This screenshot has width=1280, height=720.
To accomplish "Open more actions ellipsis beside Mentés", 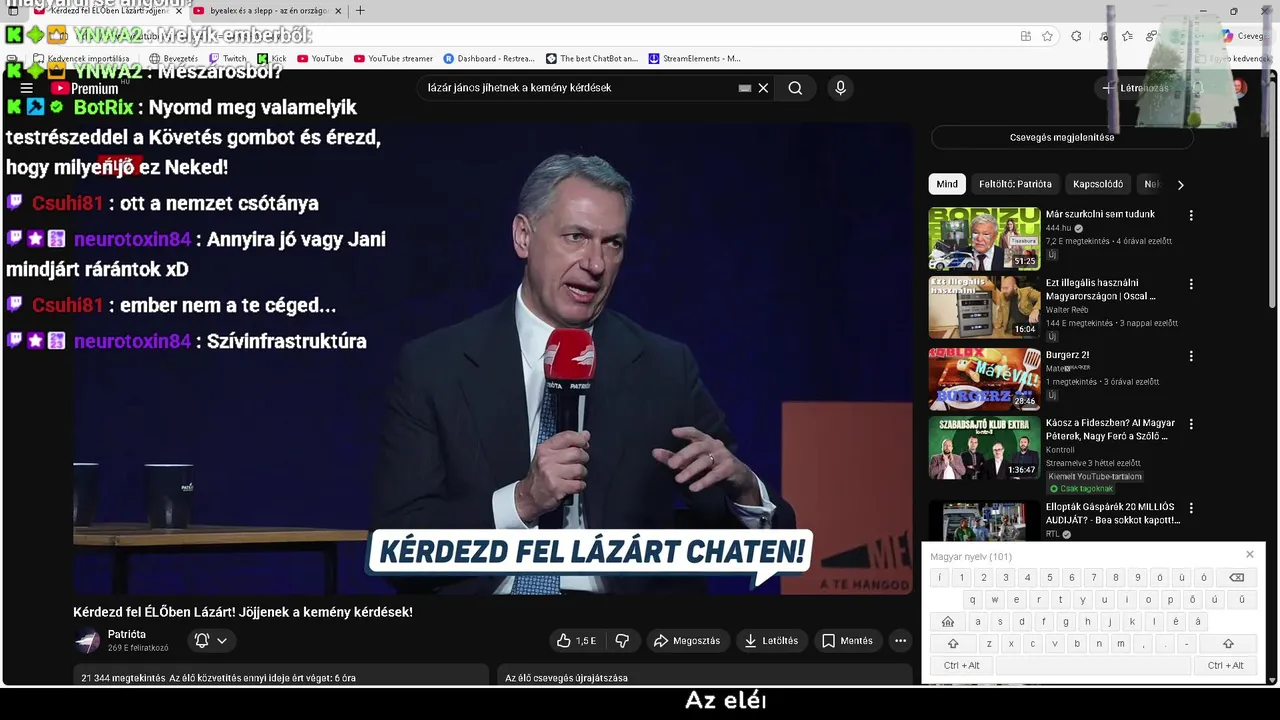I will [x=900, y=641].
